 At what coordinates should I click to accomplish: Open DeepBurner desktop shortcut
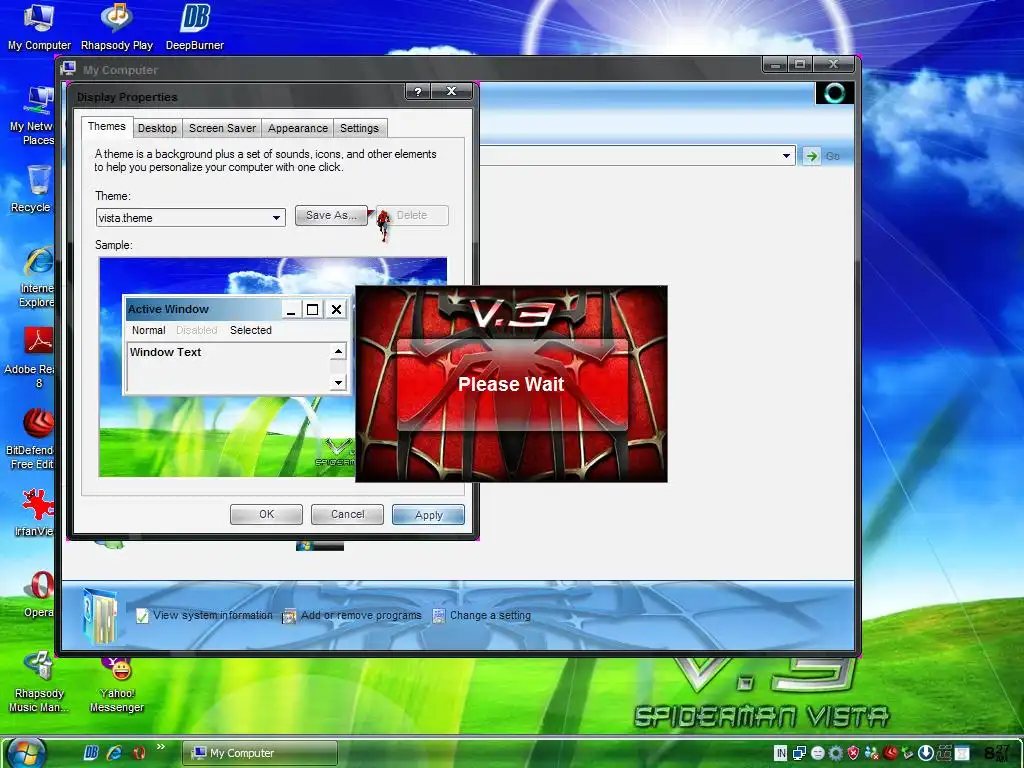195,26
